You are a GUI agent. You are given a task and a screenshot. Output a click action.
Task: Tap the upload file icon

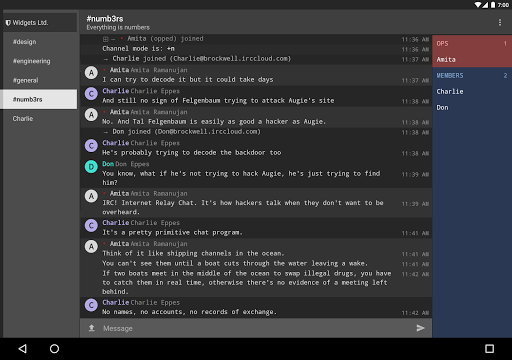[x=92, y=328]
